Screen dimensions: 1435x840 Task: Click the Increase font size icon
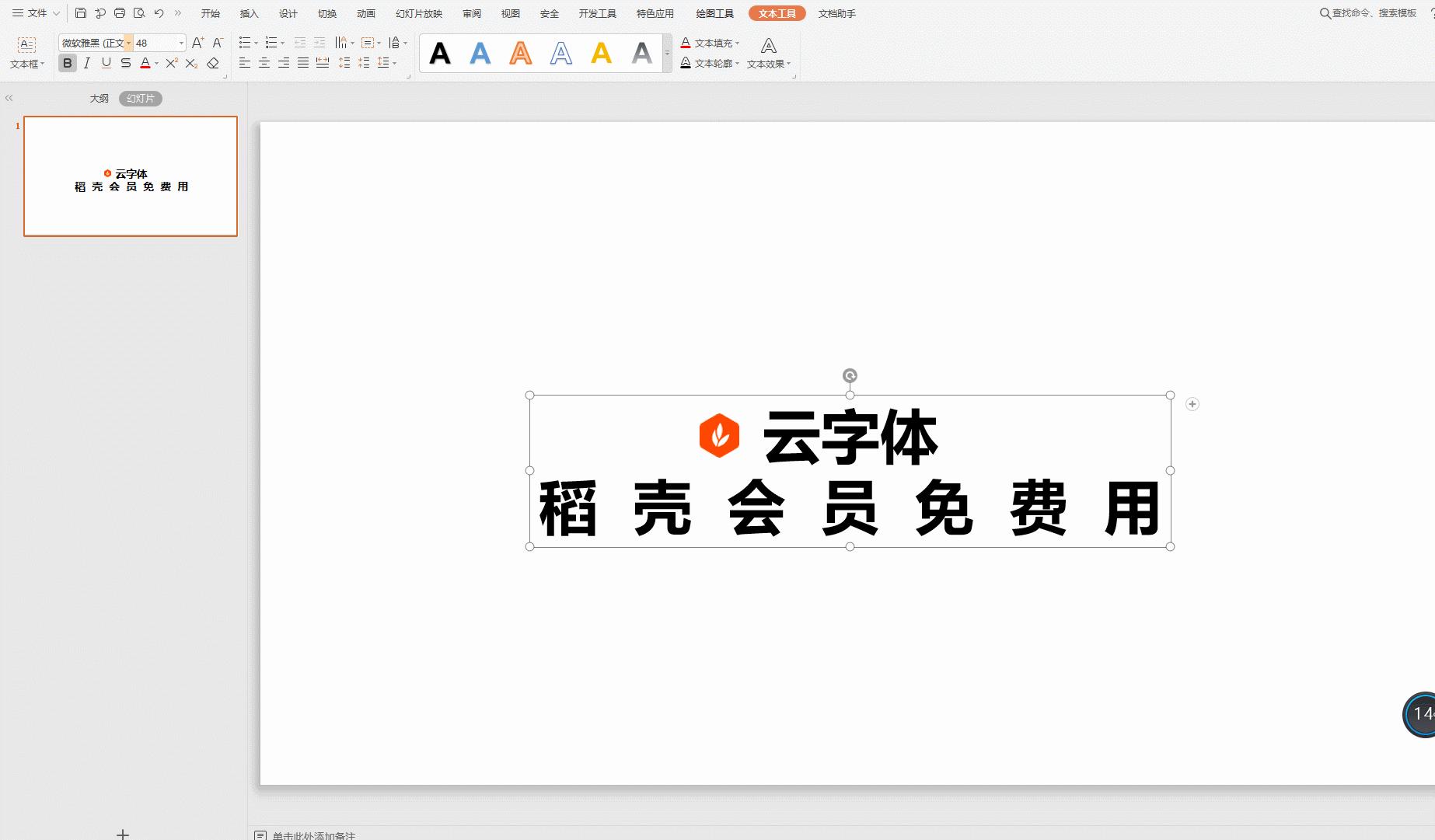point(197,42)
